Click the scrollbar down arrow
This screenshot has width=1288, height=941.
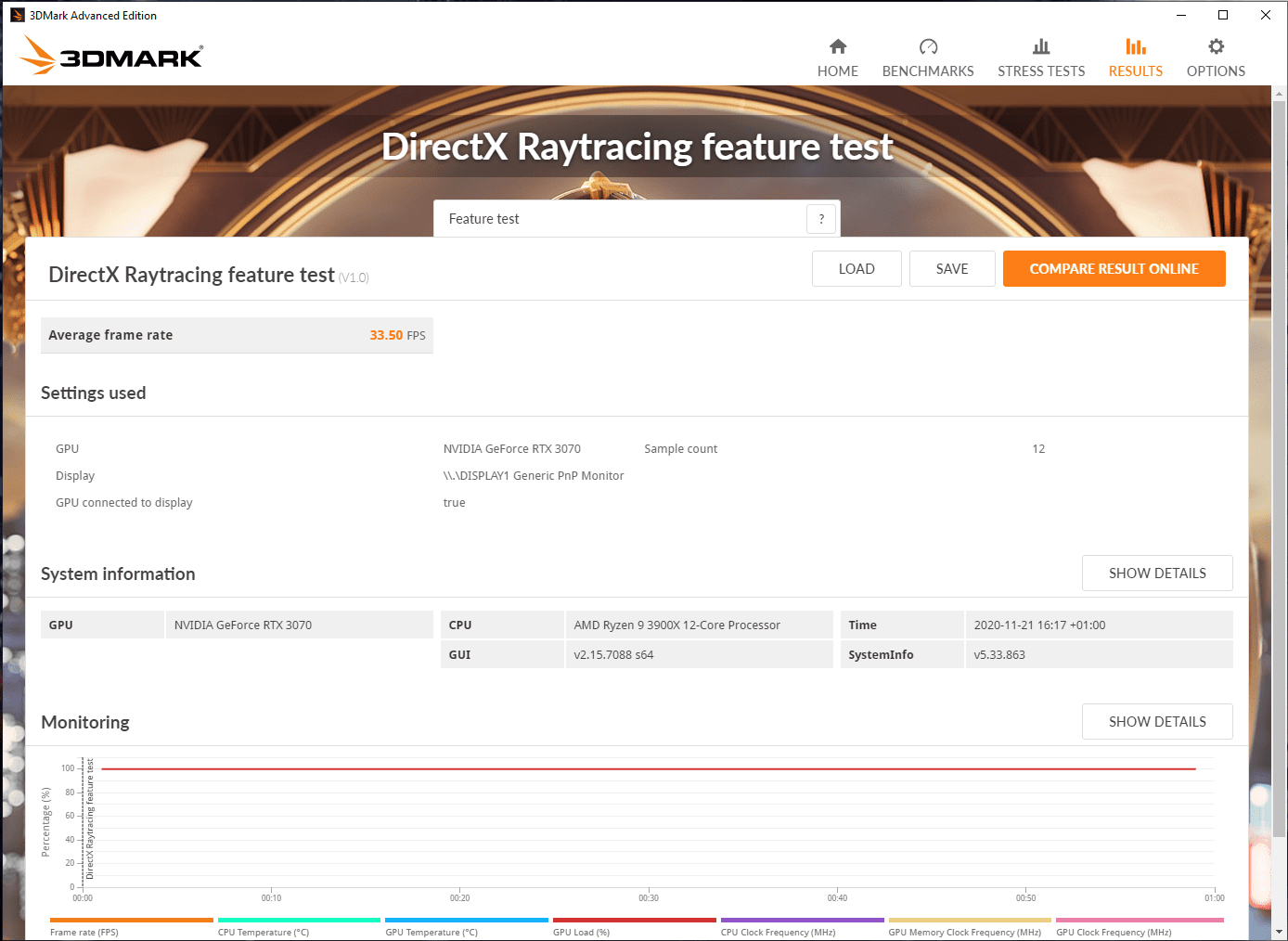click(x=1280, y=931)
